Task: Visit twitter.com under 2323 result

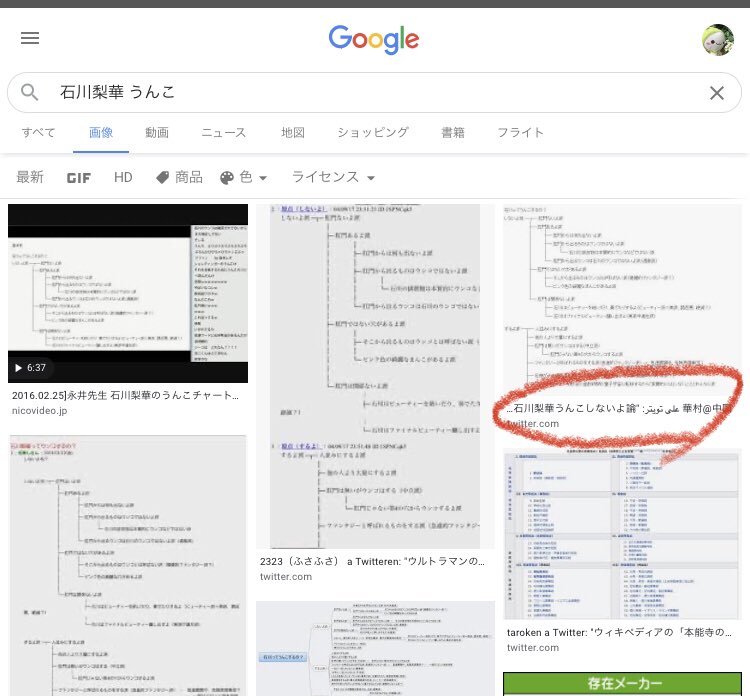Action: click(x=286, y=577)
